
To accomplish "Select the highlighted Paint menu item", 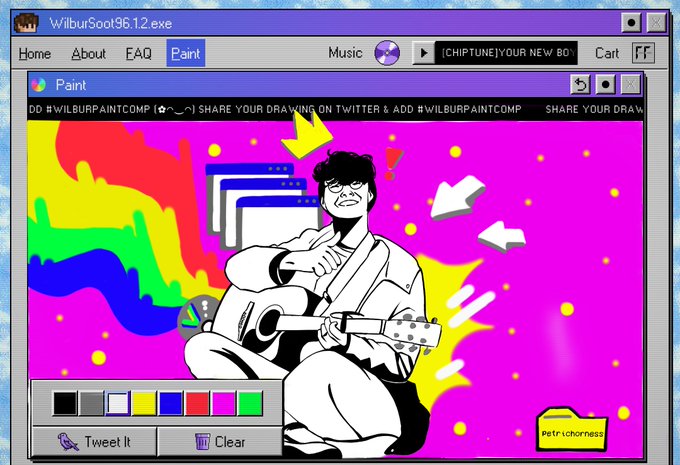I will pos(186,53).
